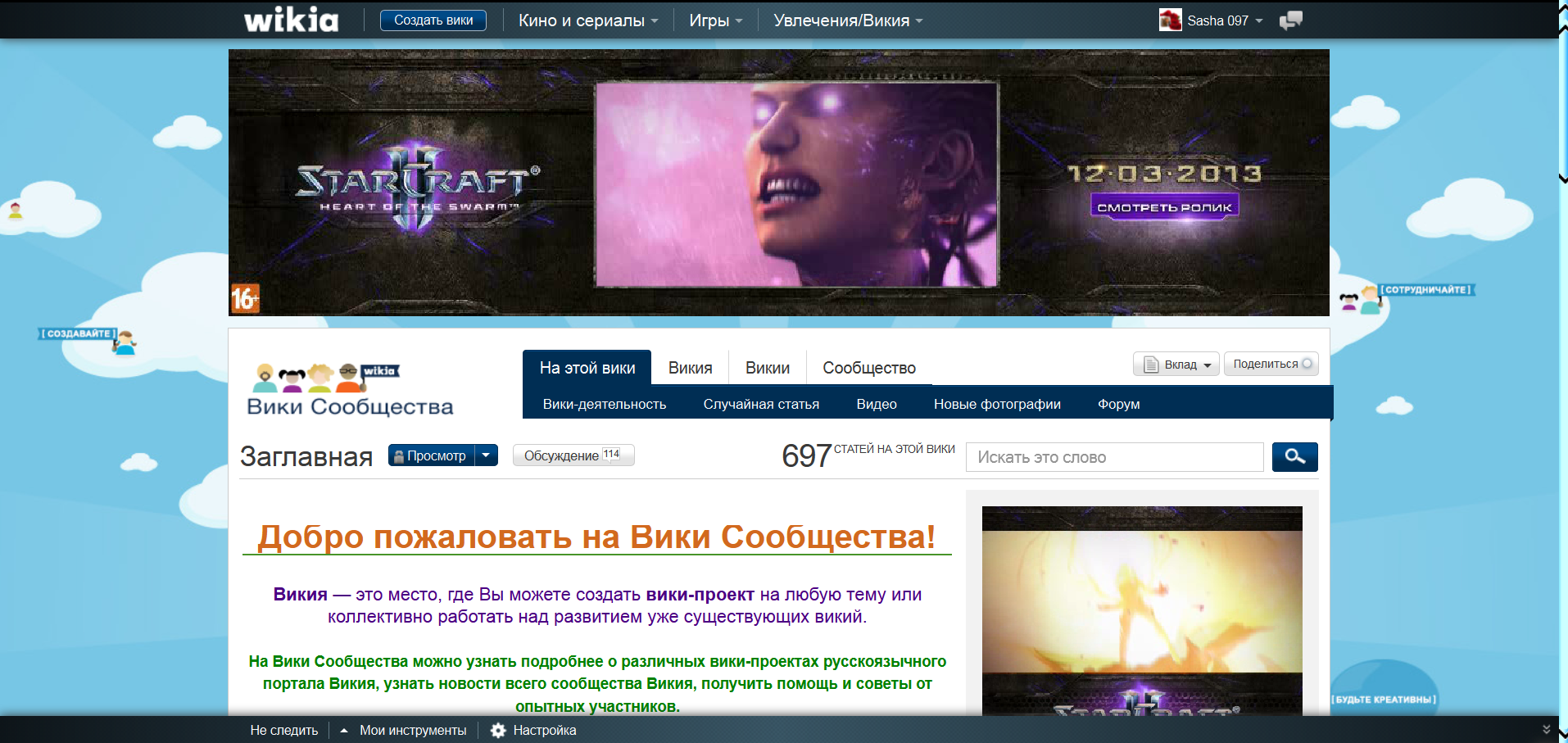
Task: Click the Заглавная page title
Action: point(306,456)
